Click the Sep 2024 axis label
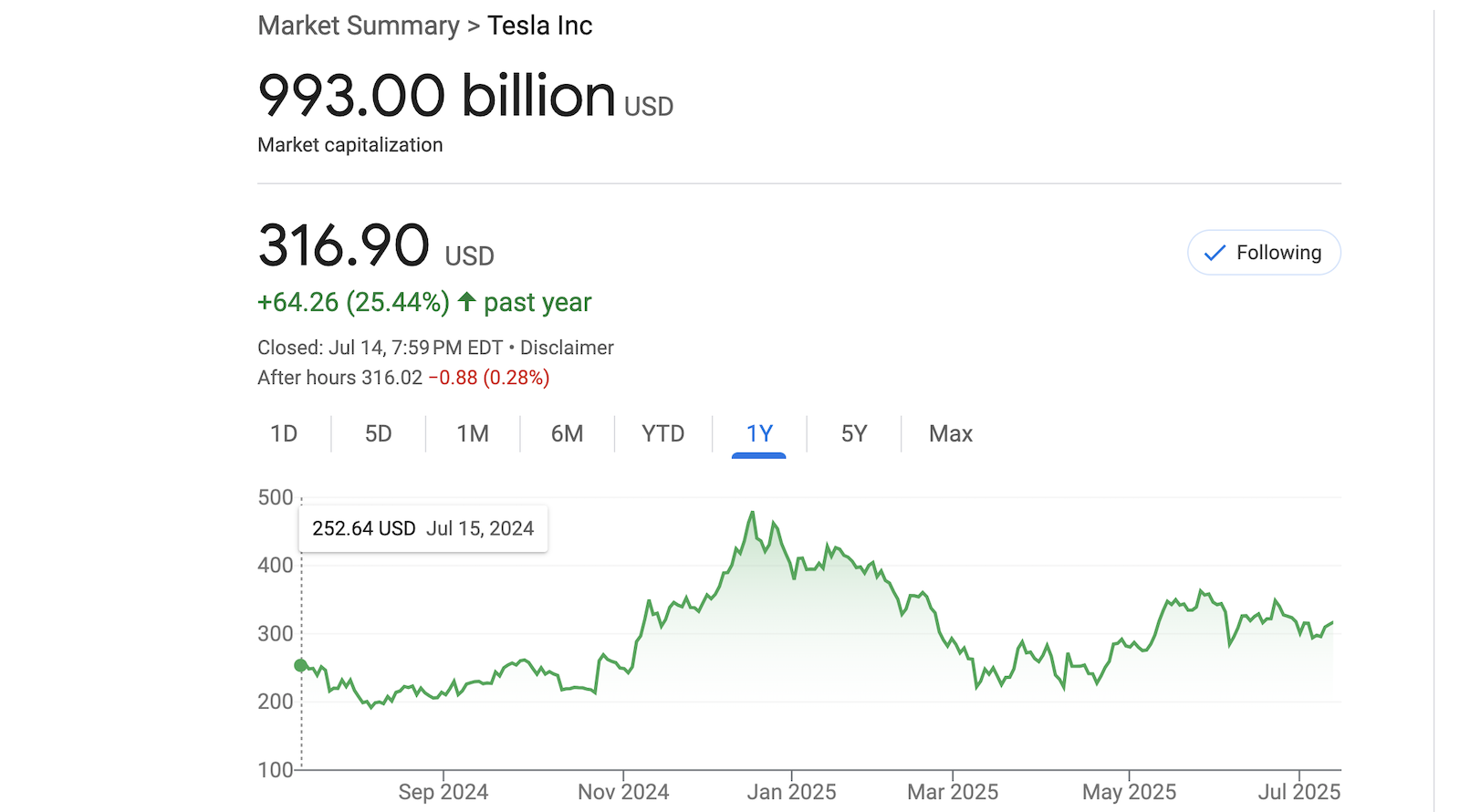1460x812 pixels. pos(443,792)
